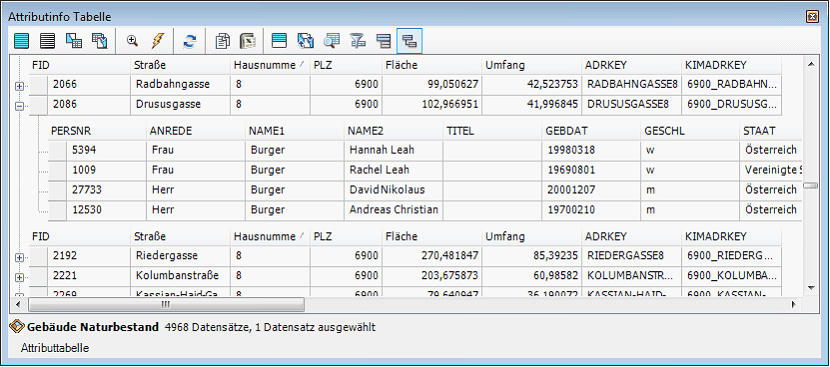Select row header of person 1009
Viewport: 830px width, 367px height.
[x=57, y=171]
